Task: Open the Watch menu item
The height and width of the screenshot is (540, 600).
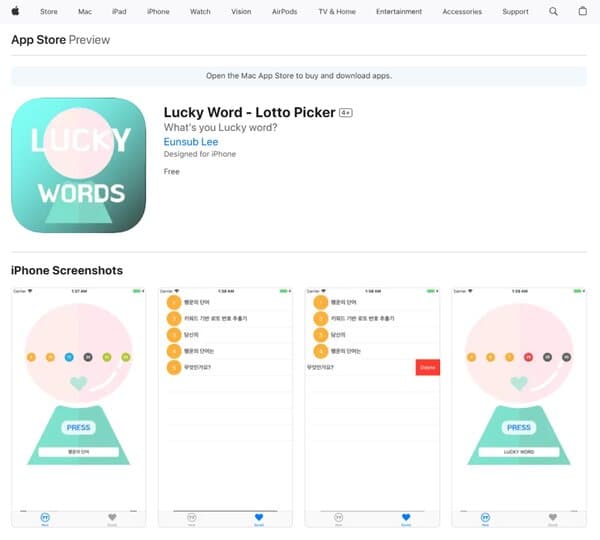Action: (200, 11)
